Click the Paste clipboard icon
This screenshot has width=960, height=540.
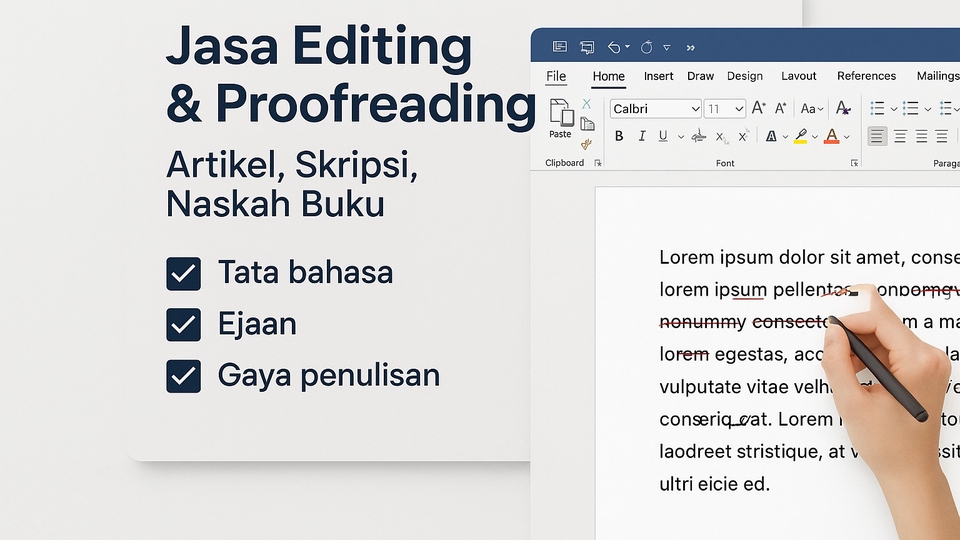coord(561,113)
